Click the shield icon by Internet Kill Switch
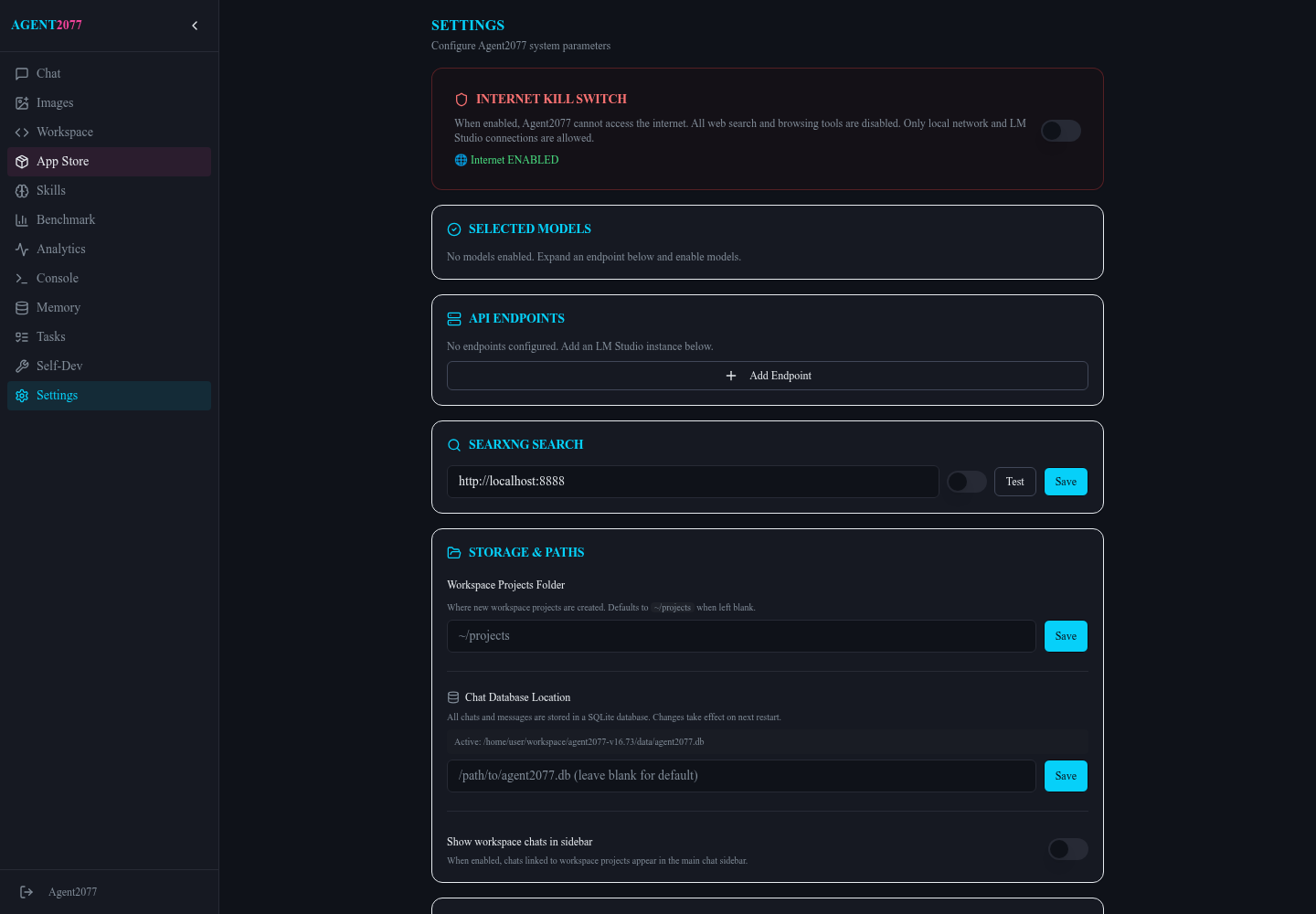The width and height of the screenshot is (1316, 914). pos(462,100)
